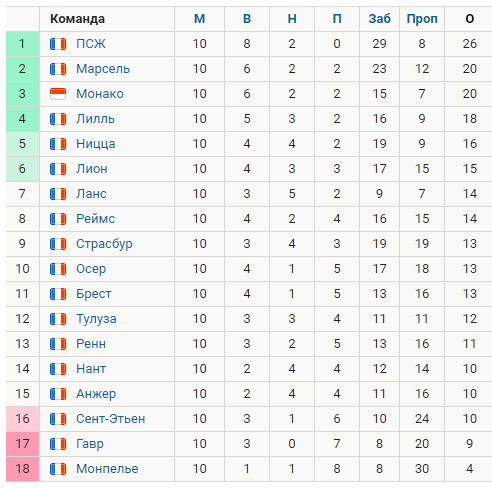Sort table by the В column header
492x488 pixels.
[x=247, y=19]
